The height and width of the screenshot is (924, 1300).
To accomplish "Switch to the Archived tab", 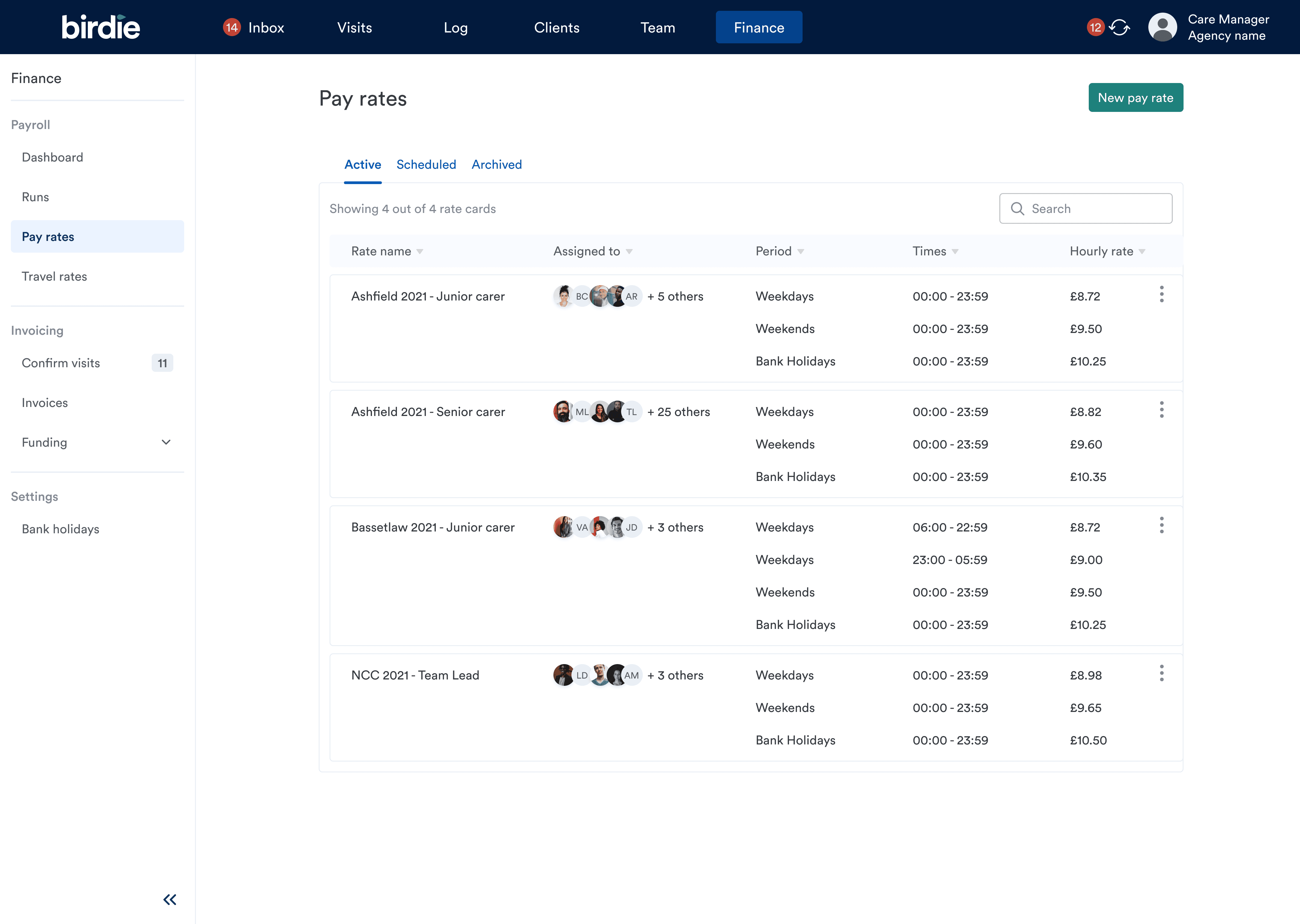I will (x=496, y=165).
